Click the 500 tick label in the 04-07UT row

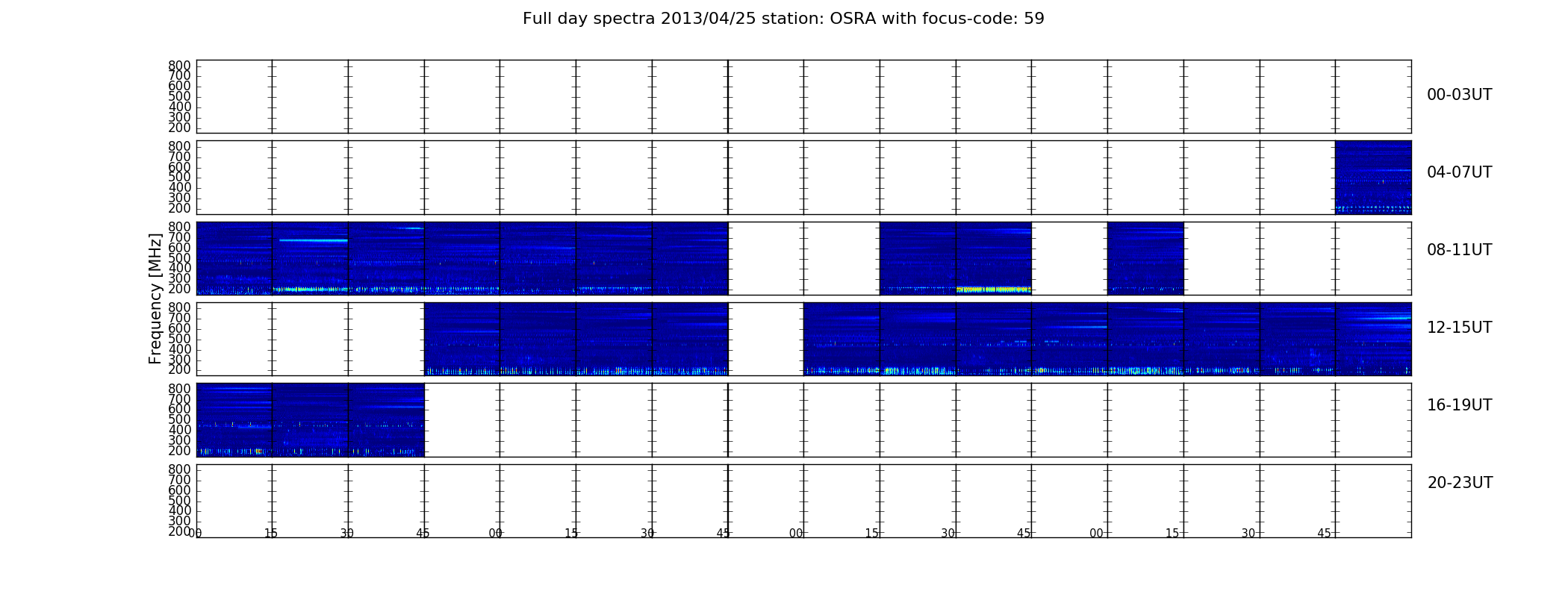180,177
